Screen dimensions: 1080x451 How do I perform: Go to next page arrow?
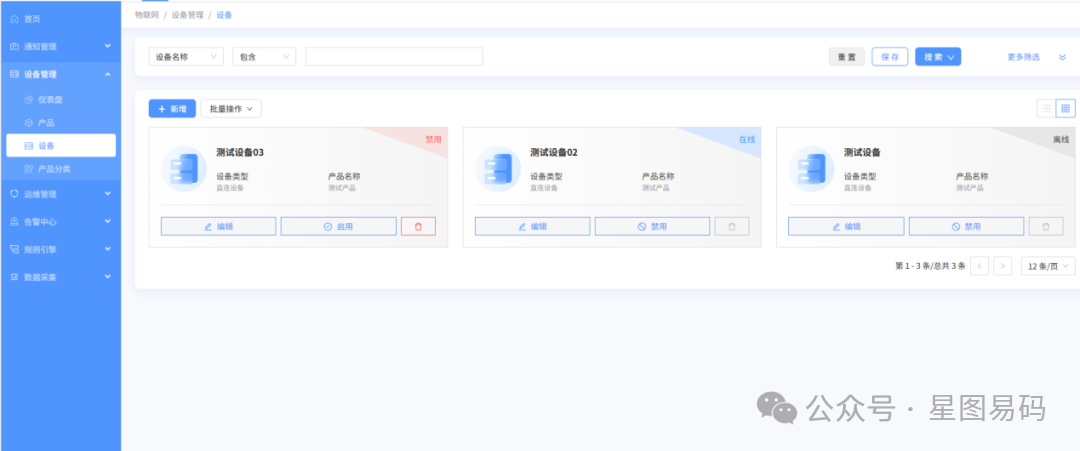(x=1003, y=266)
